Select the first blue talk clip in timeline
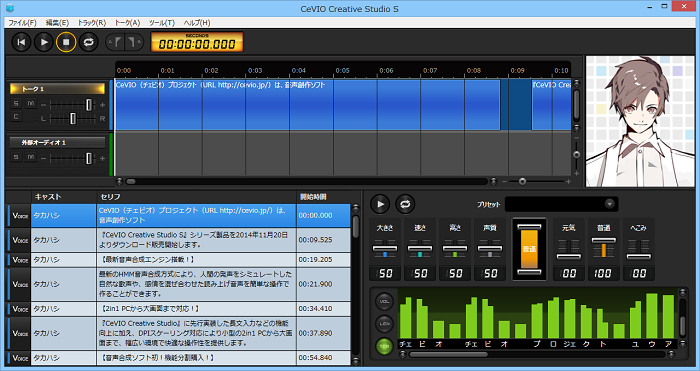This screenshot has height=371, width=700. click(307, 105)
